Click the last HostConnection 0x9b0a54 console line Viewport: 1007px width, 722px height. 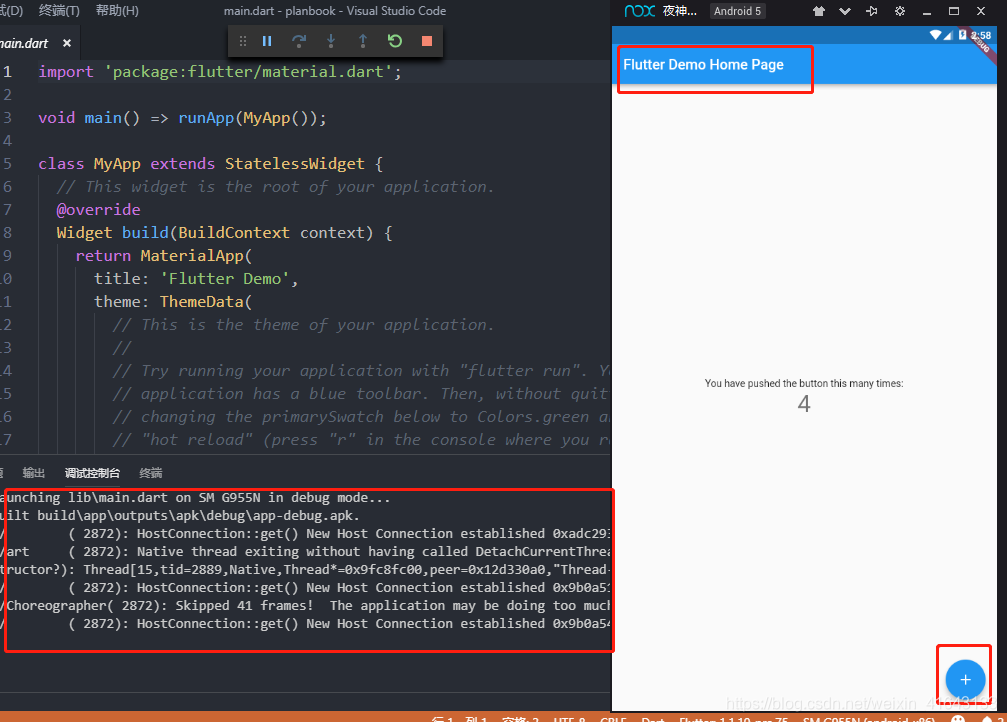click(x=305, y=624)
